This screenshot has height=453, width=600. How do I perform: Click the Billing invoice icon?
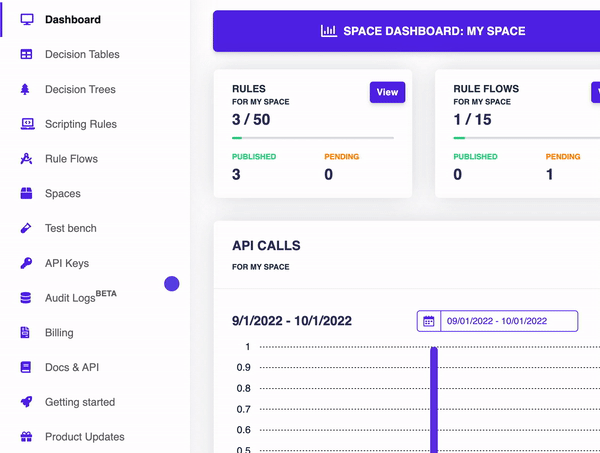click(x=25, y=332)
